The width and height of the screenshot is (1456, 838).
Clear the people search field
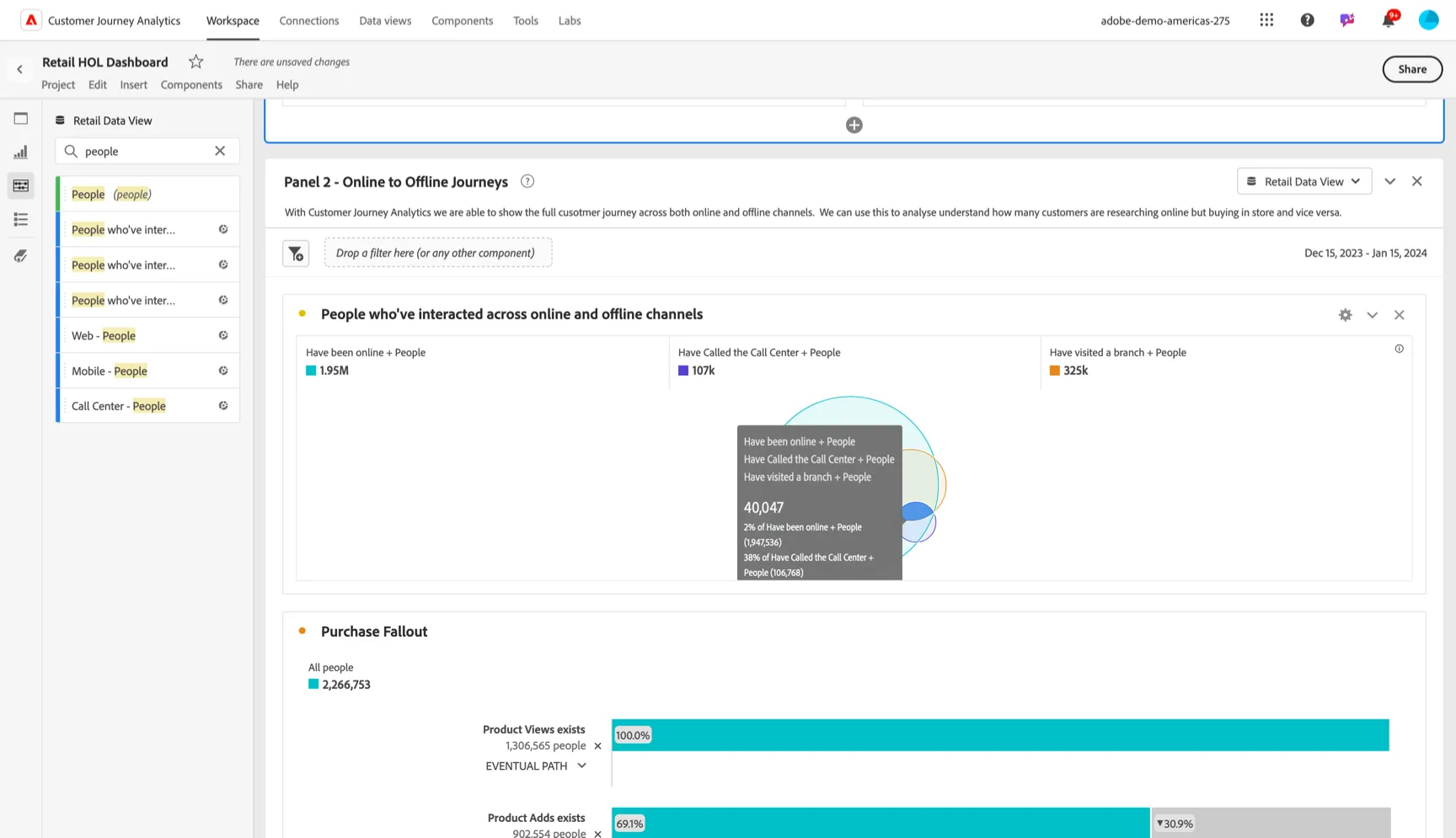(220, 151)
